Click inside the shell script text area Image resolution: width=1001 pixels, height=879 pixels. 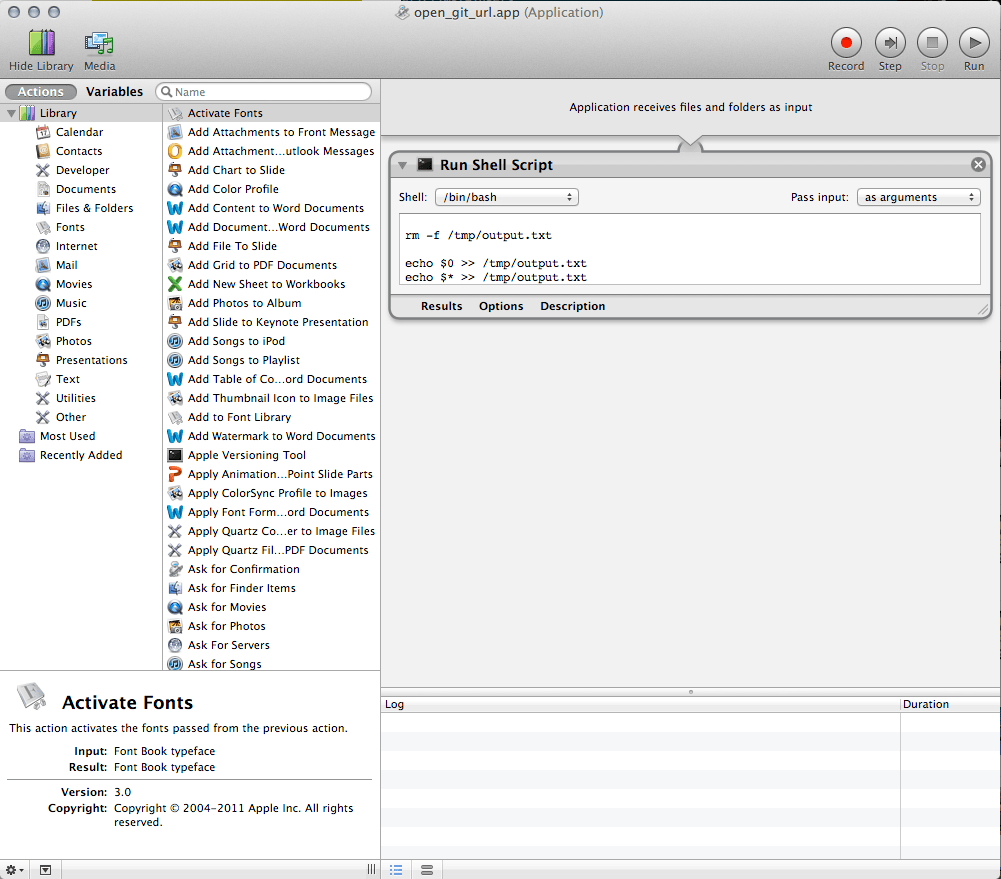coord(690,249)
